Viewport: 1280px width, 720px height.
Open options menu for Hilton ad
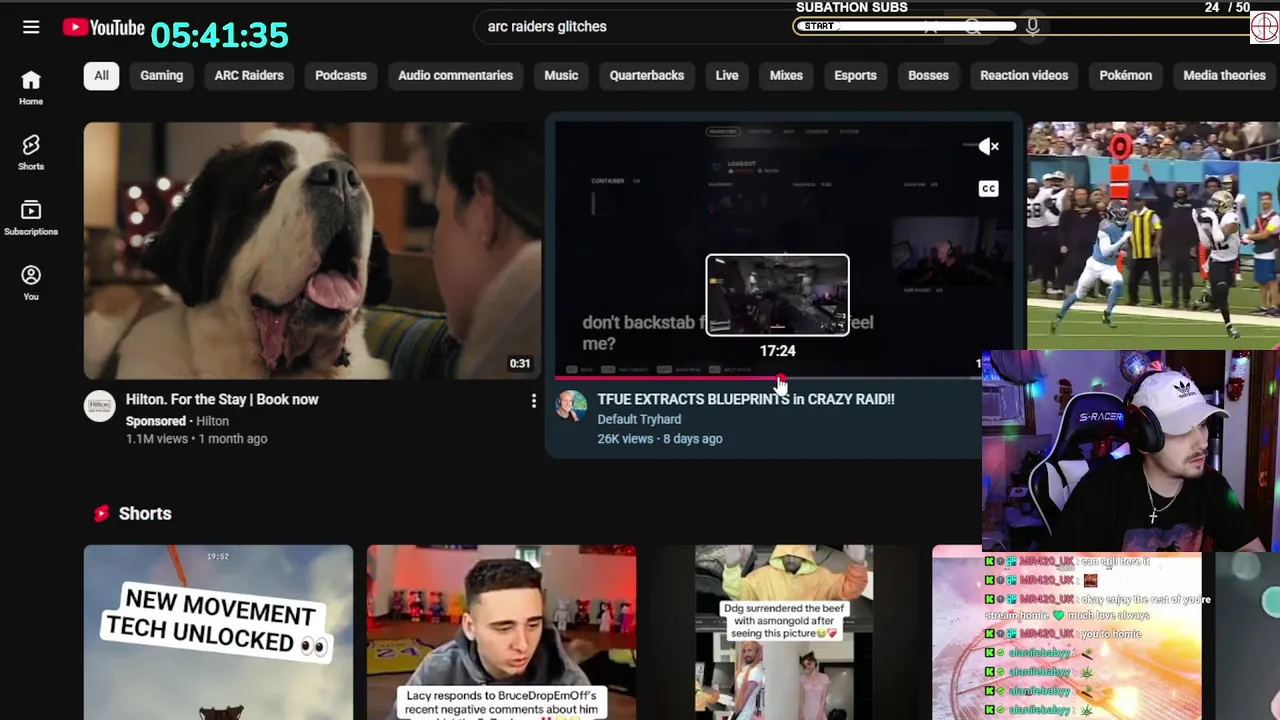[533, 401]
